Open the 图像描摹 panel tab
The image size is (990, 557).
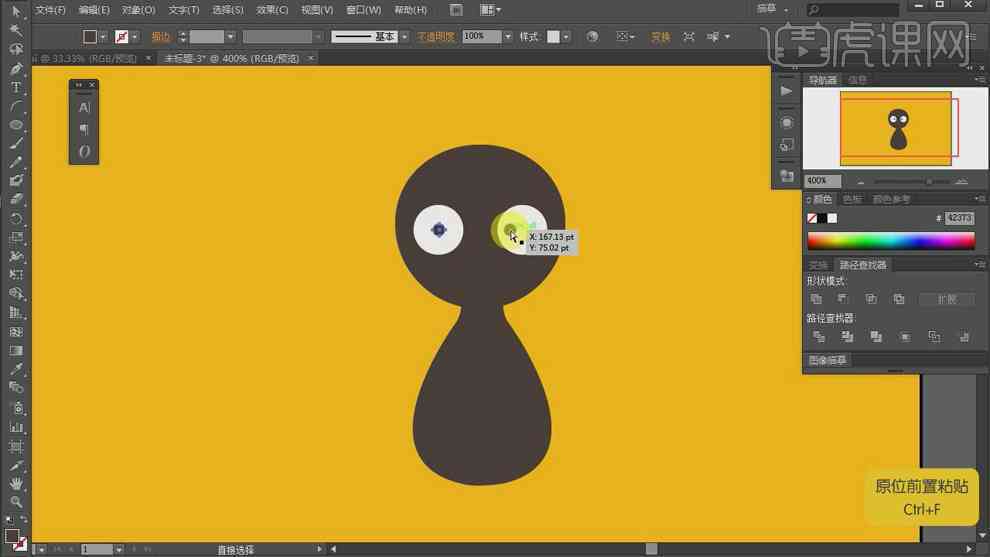tap(828, 360)
